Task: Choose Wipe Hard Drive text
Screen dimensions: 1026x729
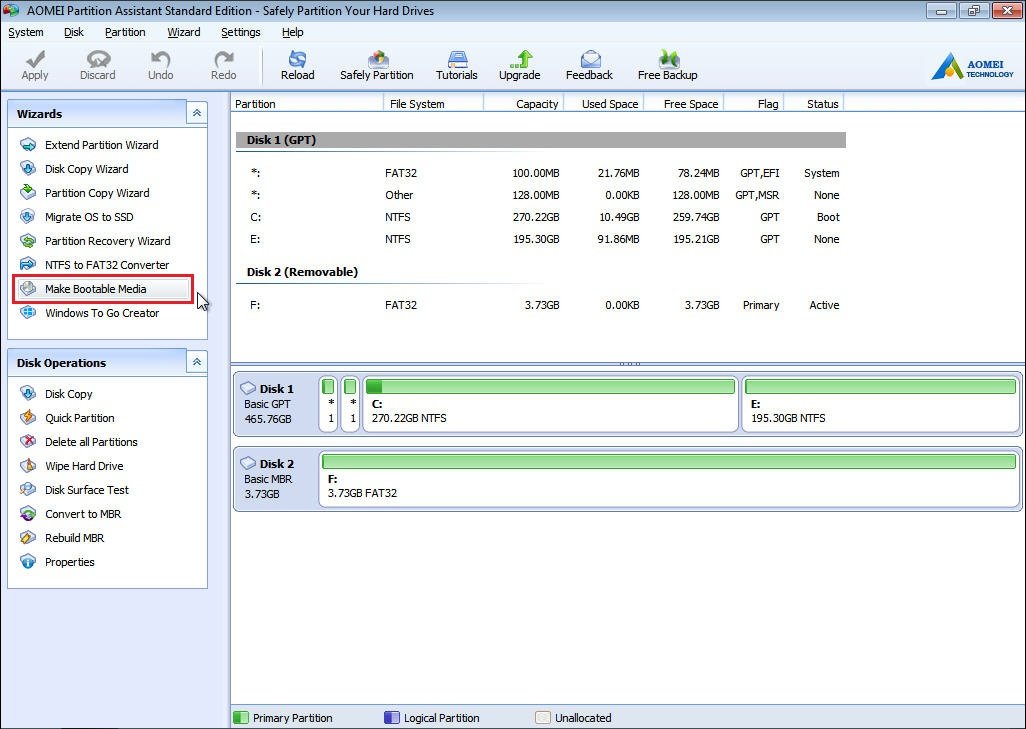Action: 84,466
